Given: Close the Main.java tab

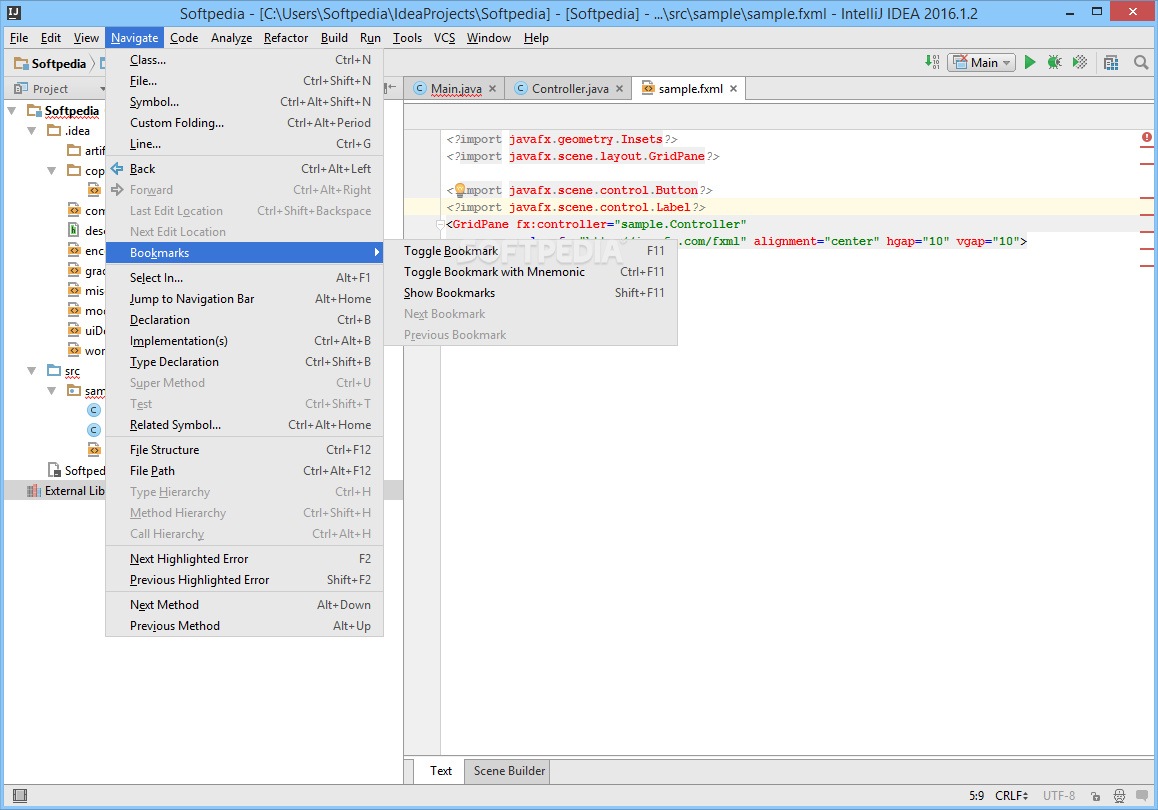Looking at the screenshot, I should coord(493,89).
